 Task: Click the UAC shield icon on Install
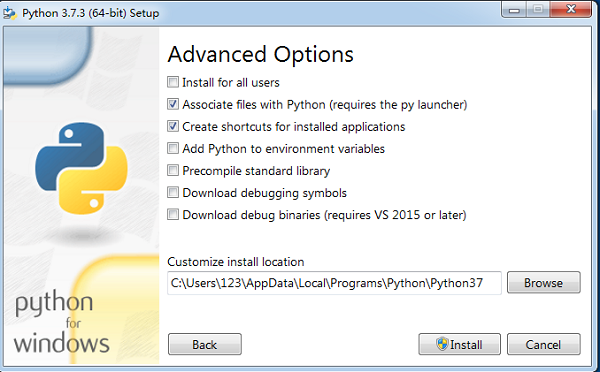[x=442, y=344]
